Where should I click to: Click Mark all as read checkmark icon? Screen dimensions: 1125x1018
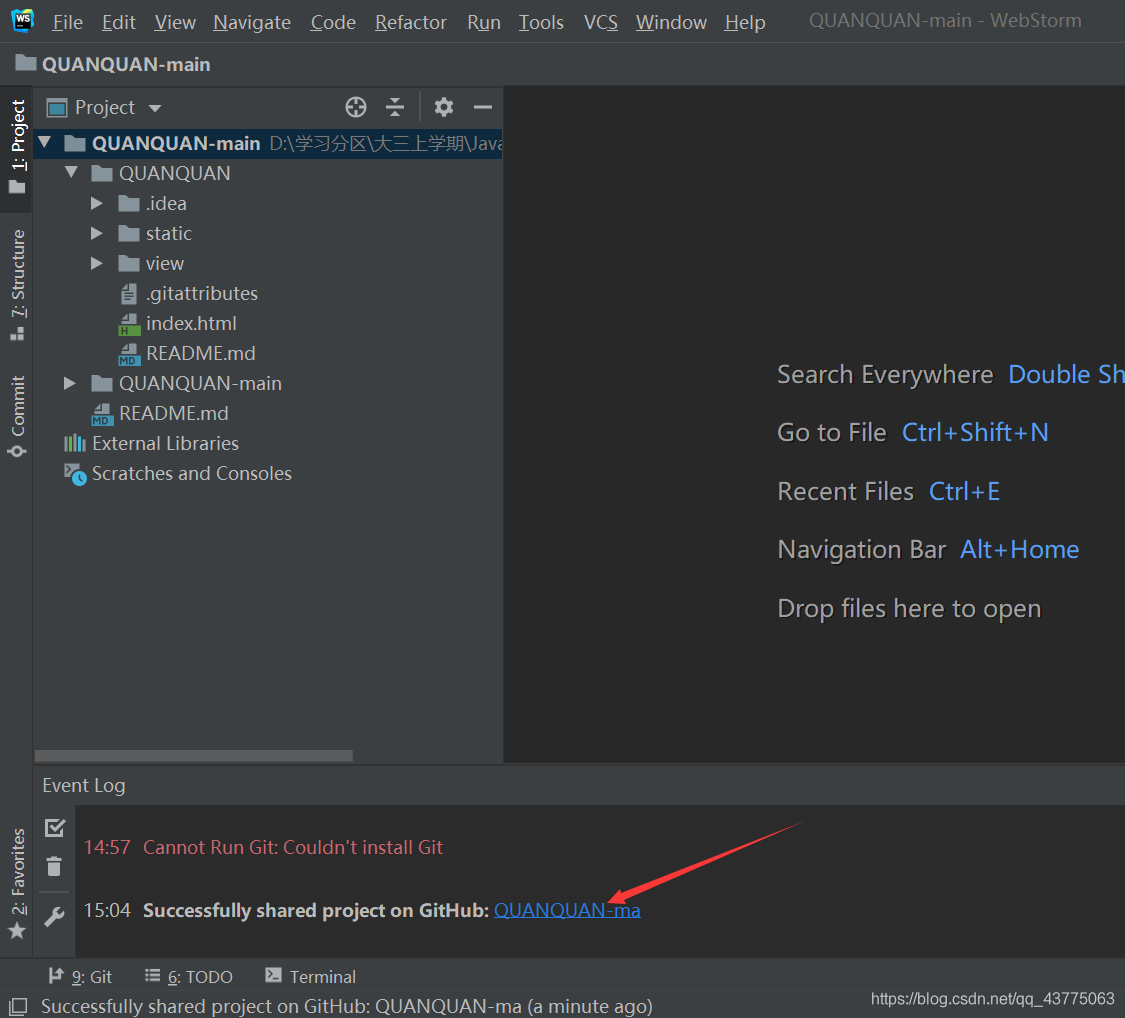click(x=55, y=828)
